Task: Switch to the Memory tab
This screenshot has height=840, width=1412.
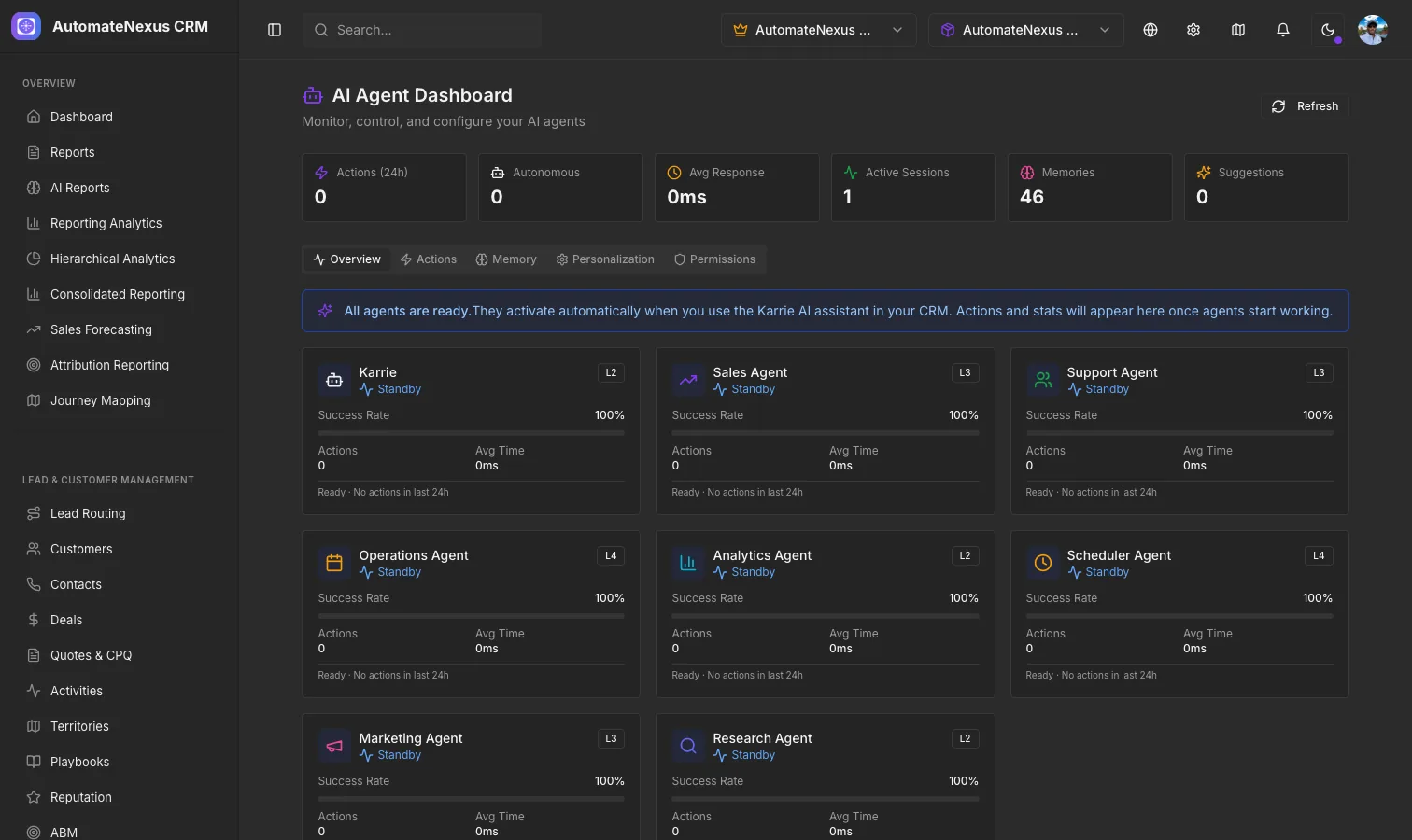Action: (x=506, y=259)
